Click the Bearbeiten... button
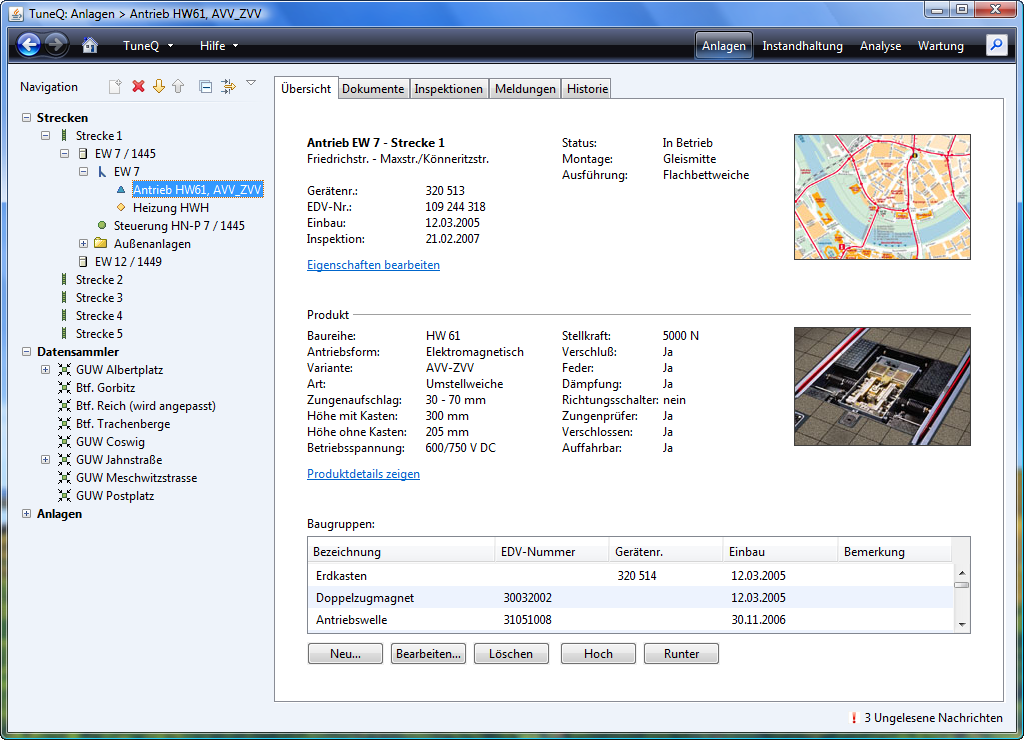 [428, 654]
